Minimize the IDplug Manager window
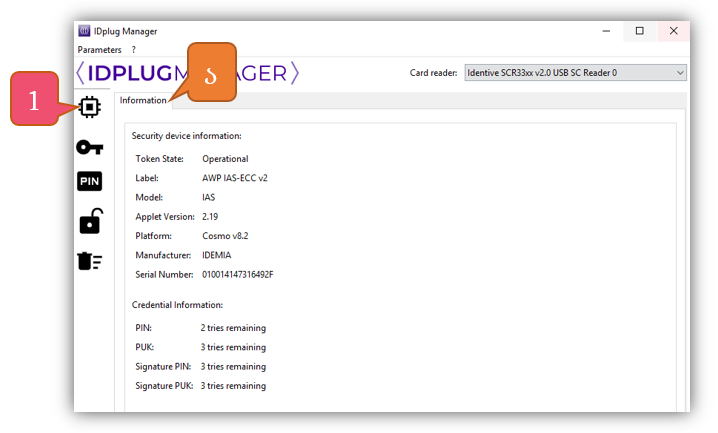 607,31
